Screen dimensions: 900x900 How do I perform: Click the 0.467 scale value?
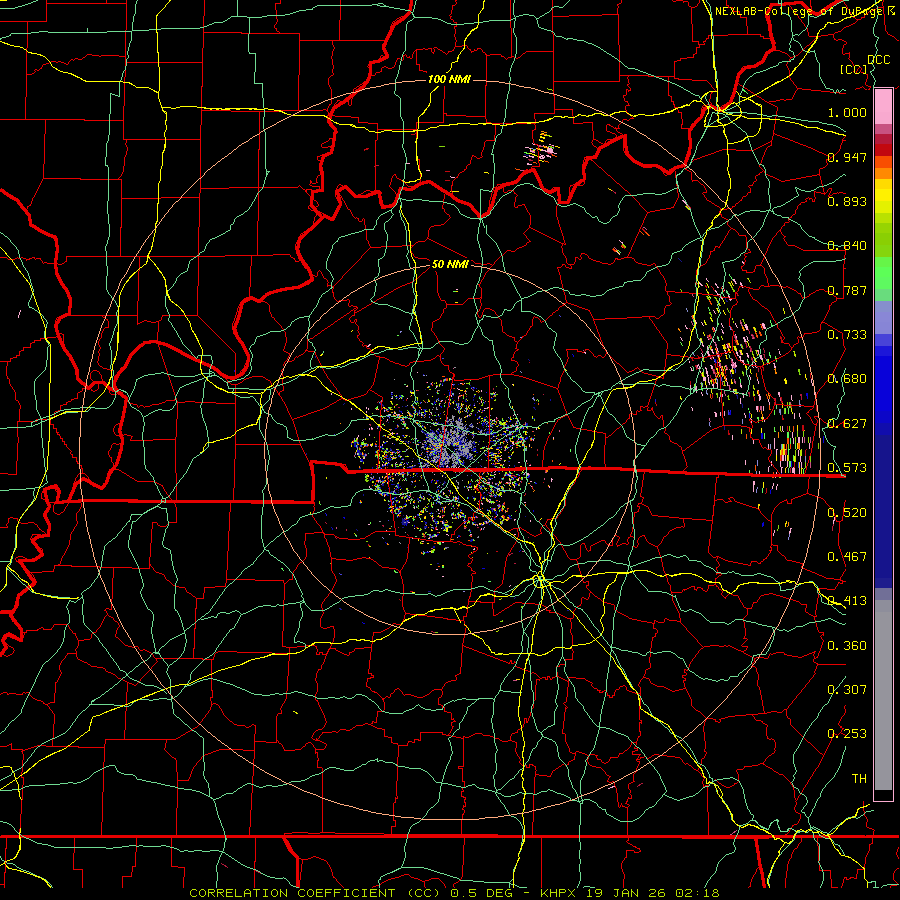point(847,557)
